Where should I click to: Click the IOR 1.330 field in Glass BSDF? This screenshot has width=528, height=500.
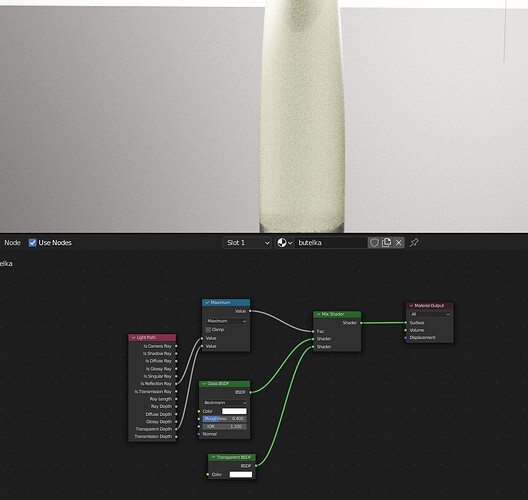225,426
